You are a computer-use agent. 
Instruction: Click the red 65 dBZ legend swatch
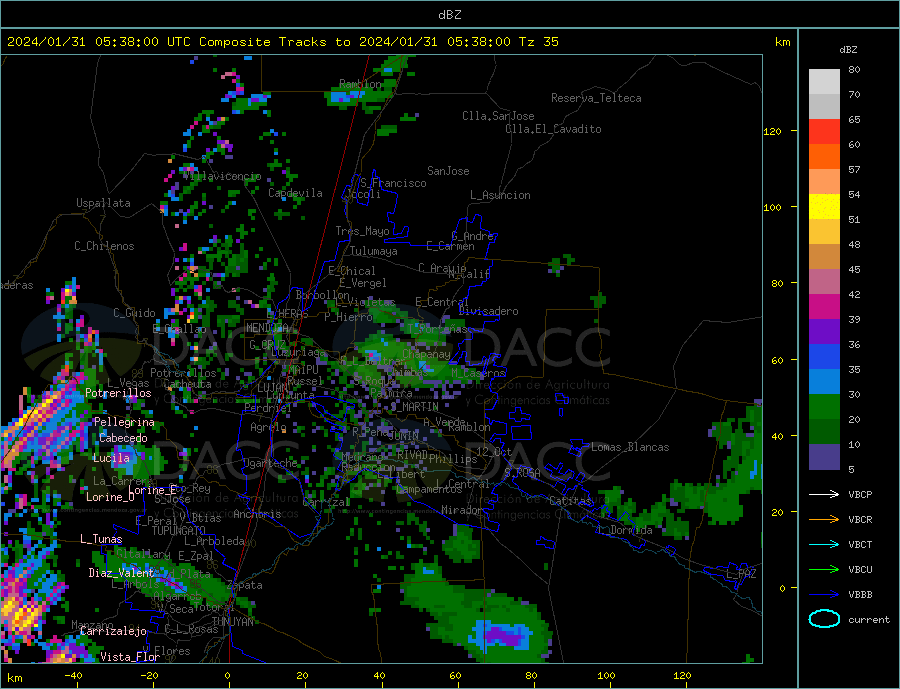click(824, 131)
